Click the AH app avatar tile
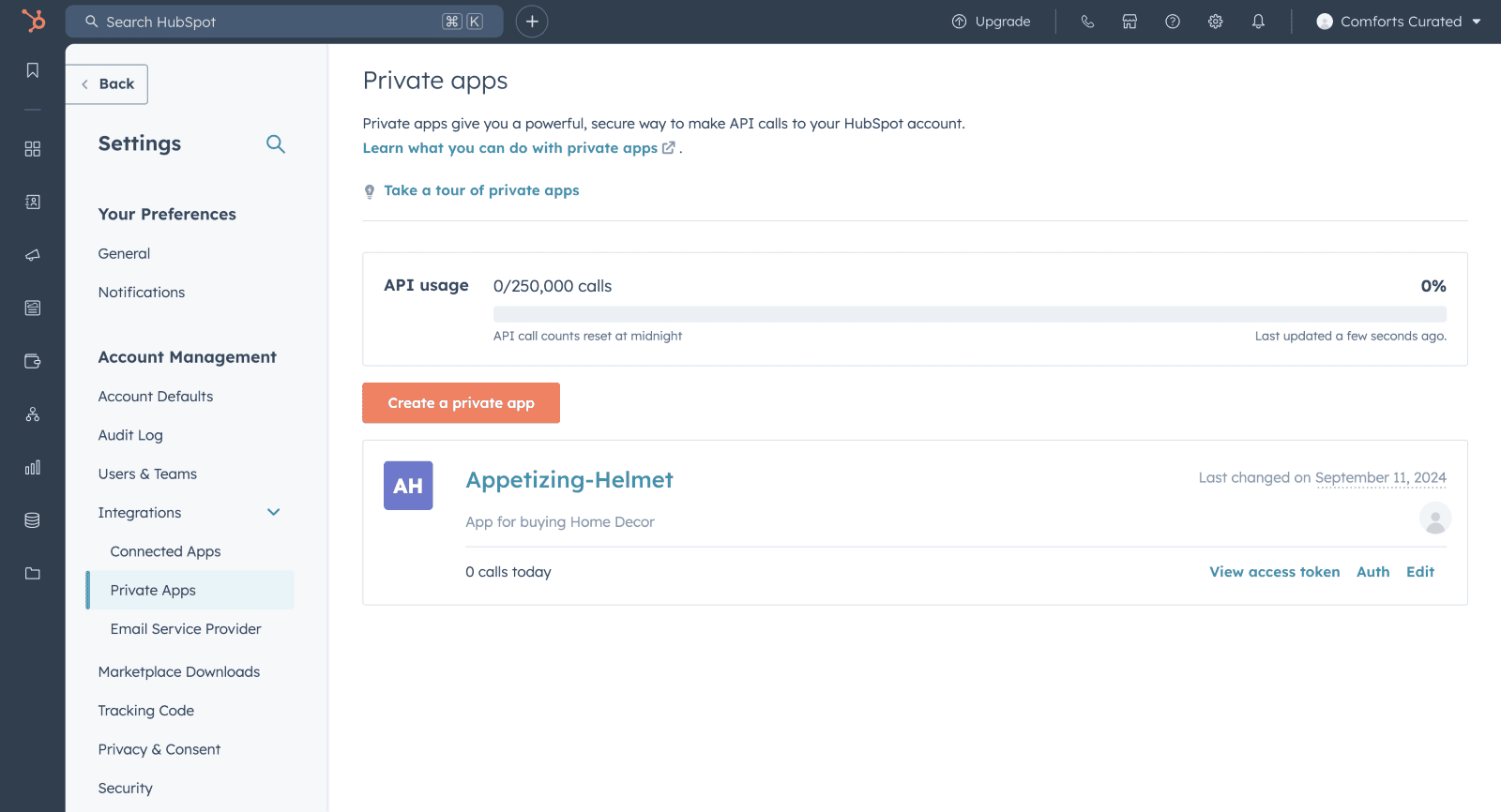 tap(408, 486)
